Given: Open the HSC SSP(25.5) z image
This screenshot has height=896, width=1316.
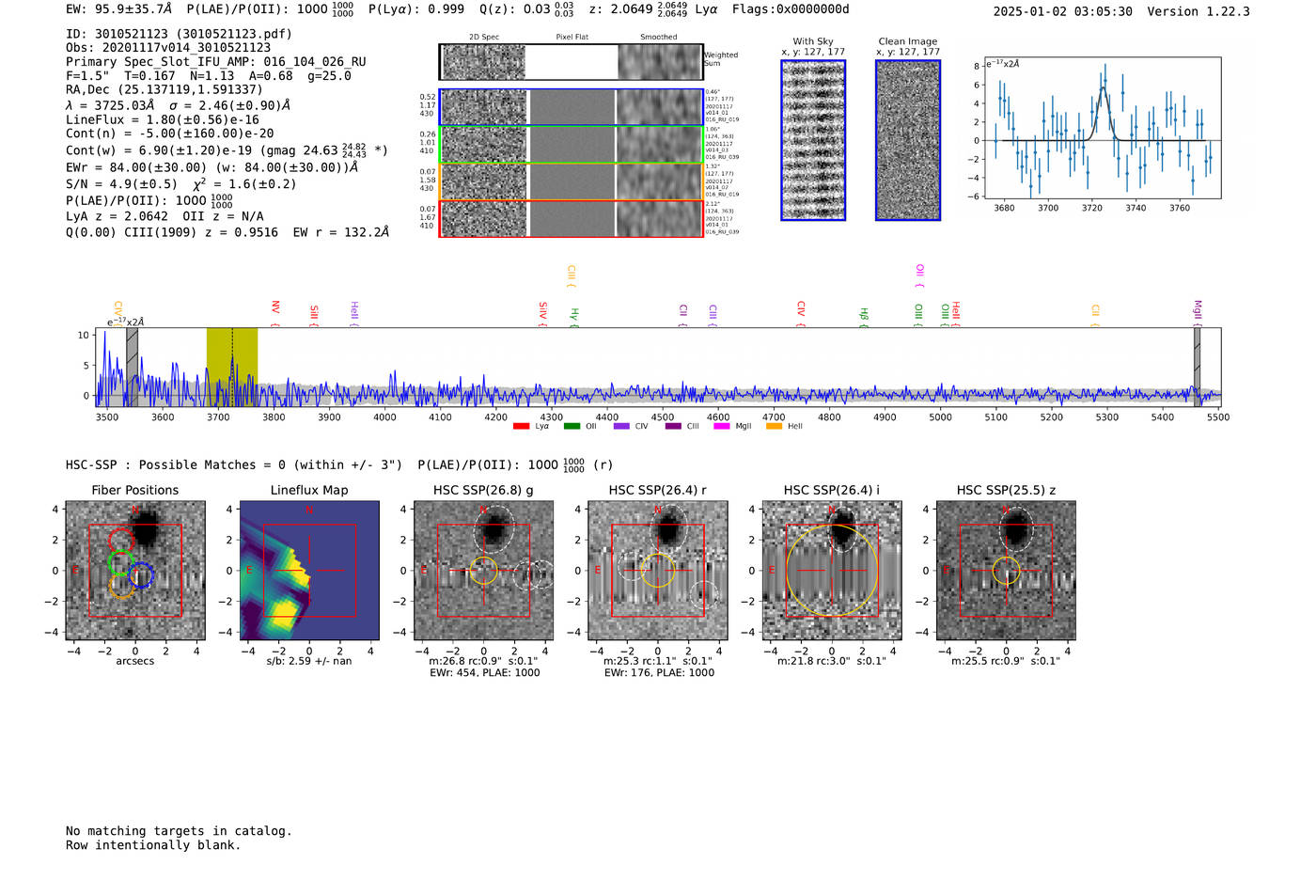Looking at the screenshot, I should click(1006, 571).
